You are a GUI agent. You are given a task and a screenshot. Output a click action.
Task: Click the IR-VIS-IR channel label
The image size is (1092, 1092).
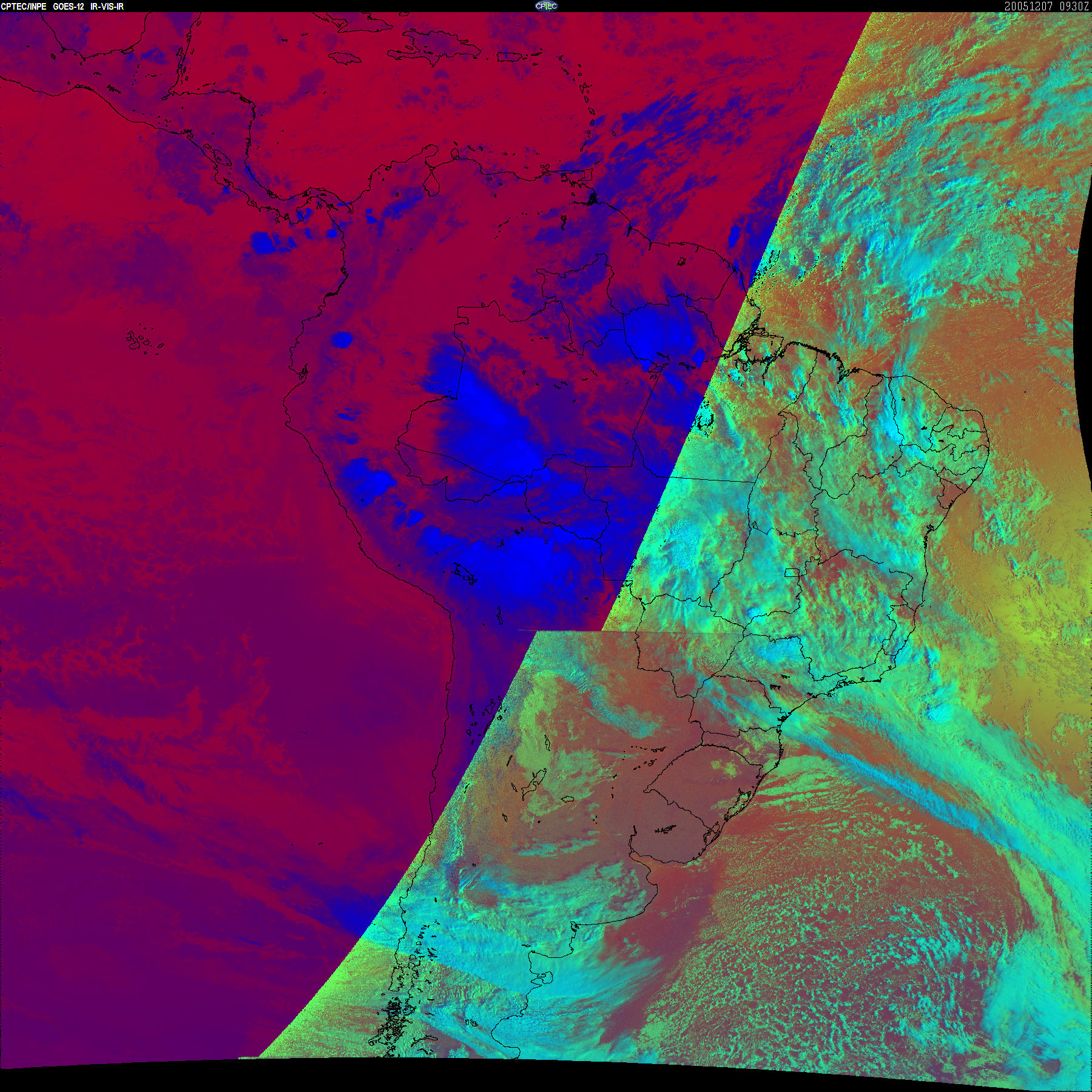[x=107, y=7]
